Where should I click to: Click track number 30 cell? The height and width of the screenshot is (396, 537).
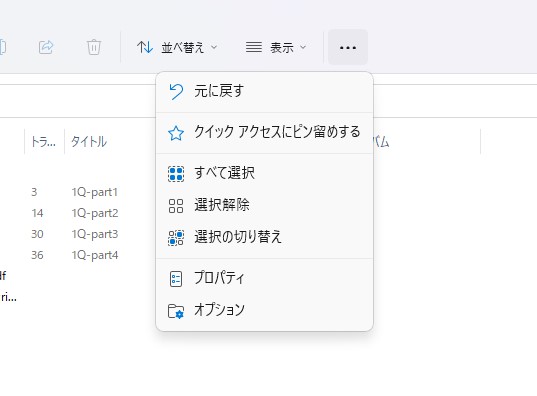click(37, 234)
